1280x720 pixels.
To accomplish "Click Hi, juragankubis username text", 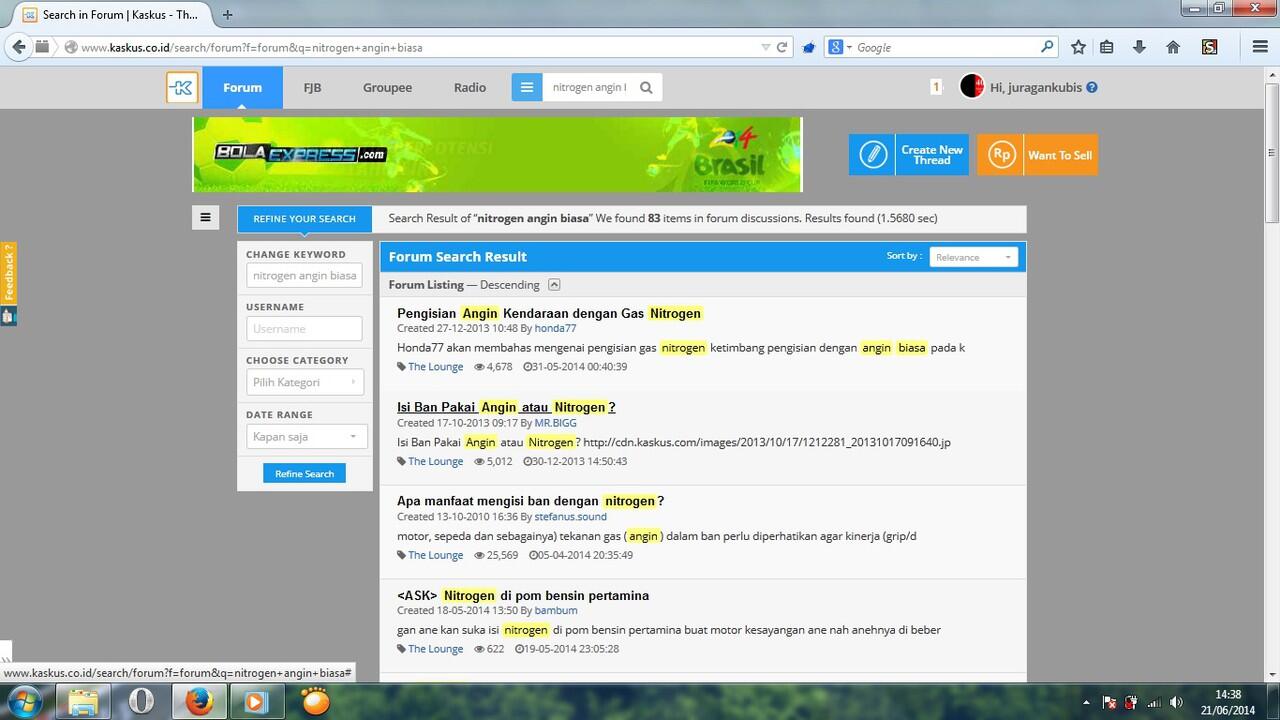I will click(1036, 87).
